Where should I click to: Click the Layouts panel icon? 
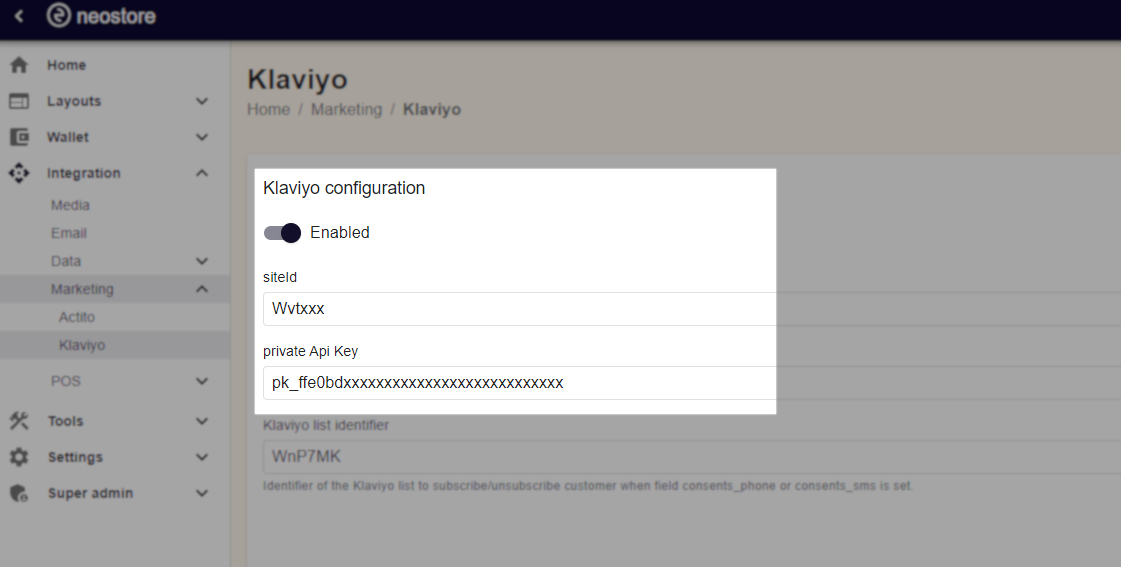click(18, 101)
